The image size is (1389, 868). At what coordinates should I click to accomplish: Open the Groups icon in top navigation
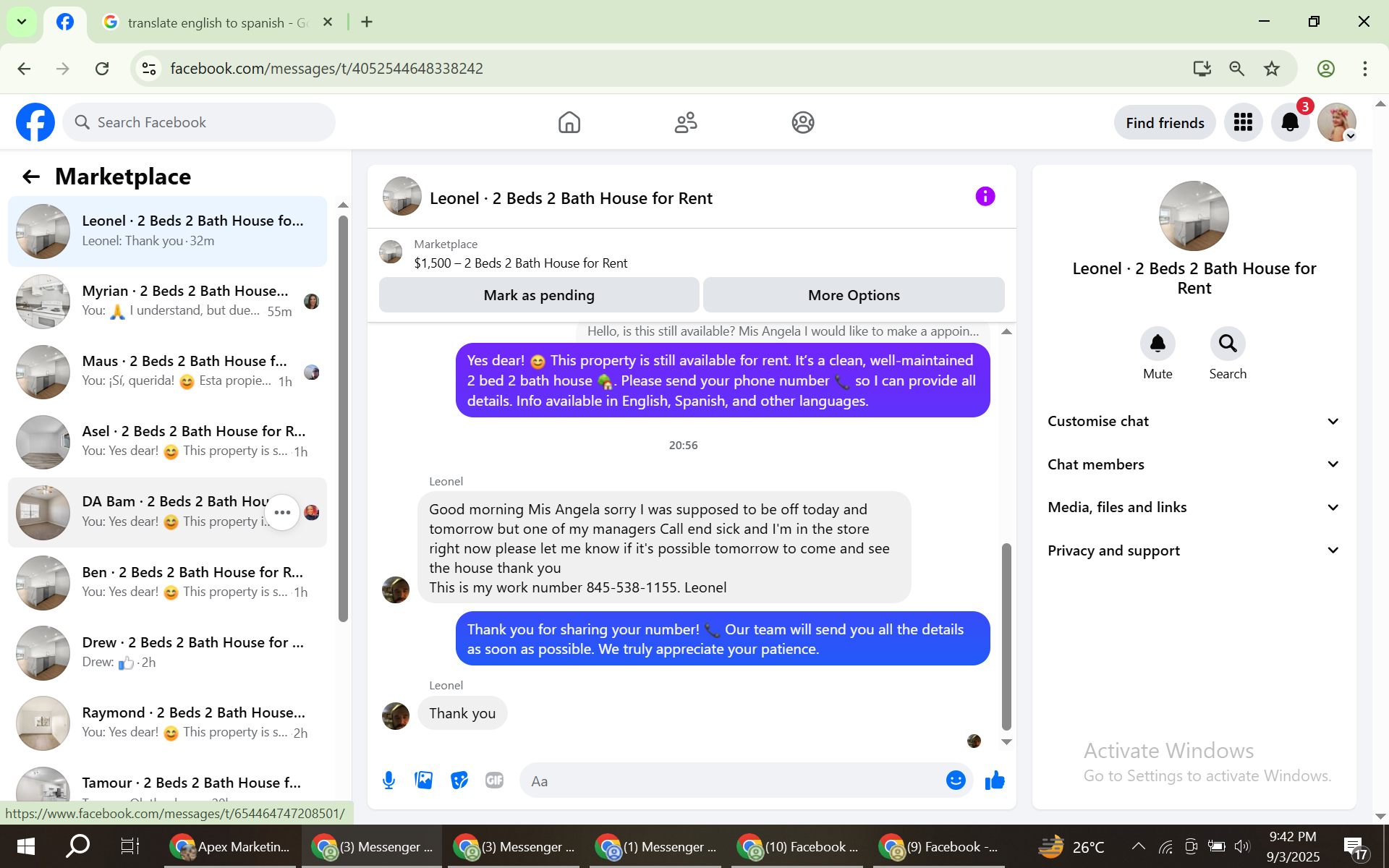pos(803,122)
